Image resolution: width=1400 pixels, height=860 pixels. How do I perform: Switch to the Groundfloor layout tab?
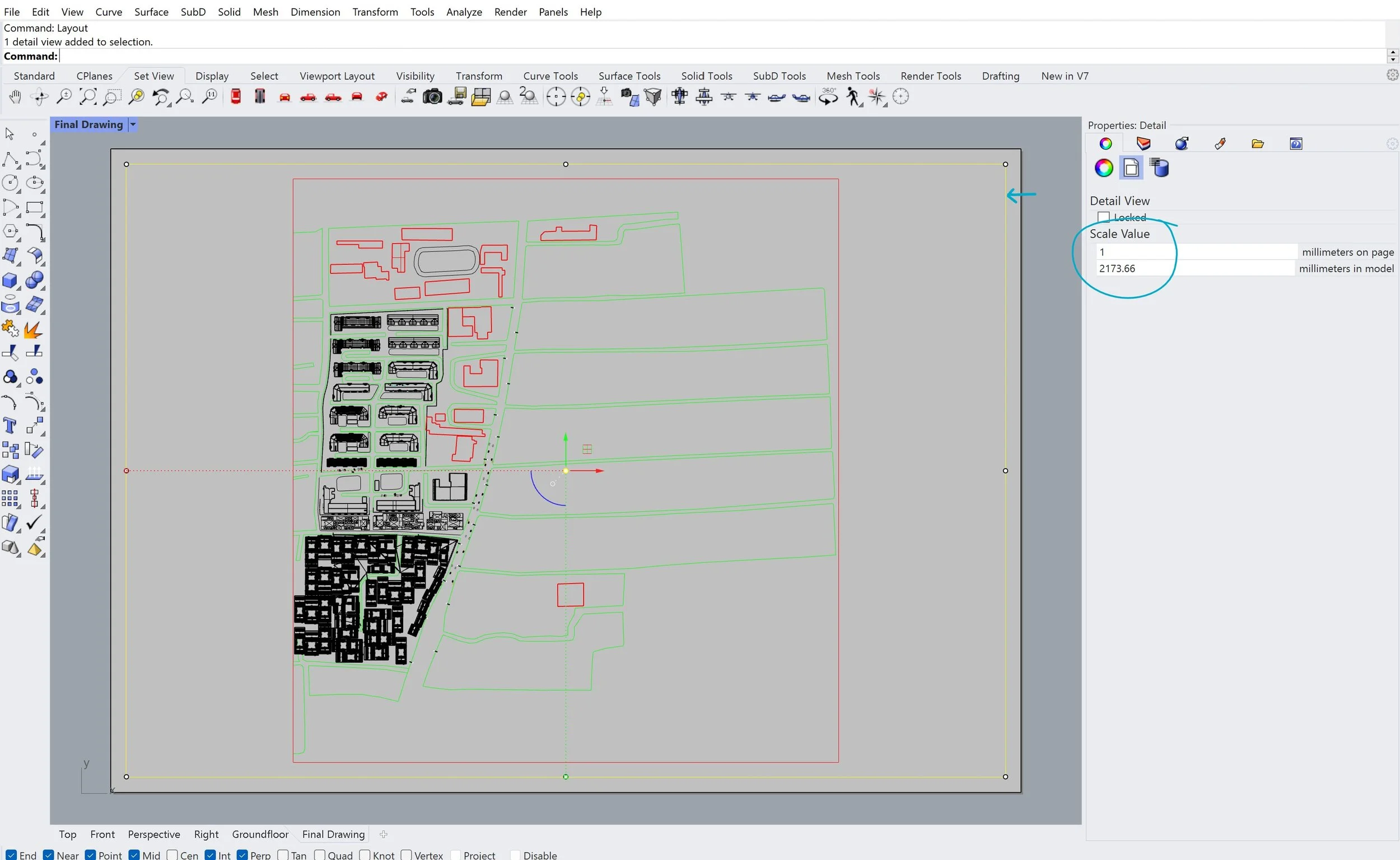pyautogui.click(x=260, y=834)
